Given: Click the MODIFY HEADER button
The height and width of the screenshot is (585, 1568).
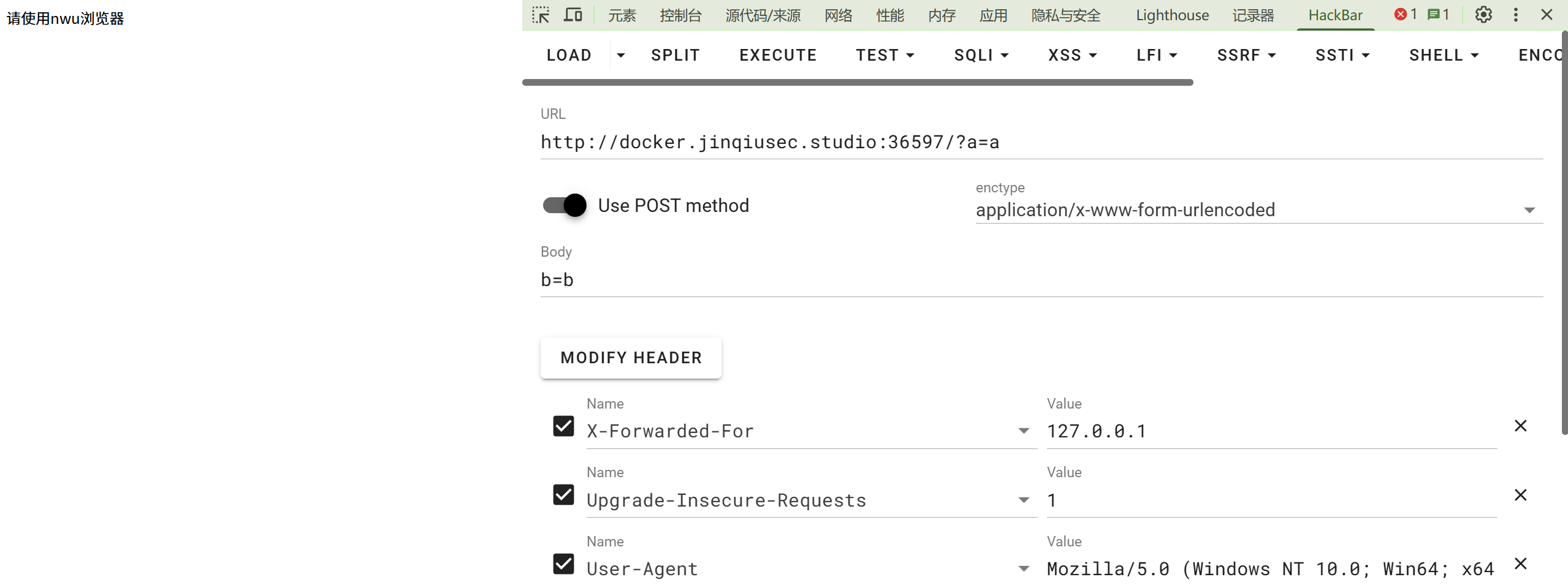Looking at the screenshot, I should point(631,358).
